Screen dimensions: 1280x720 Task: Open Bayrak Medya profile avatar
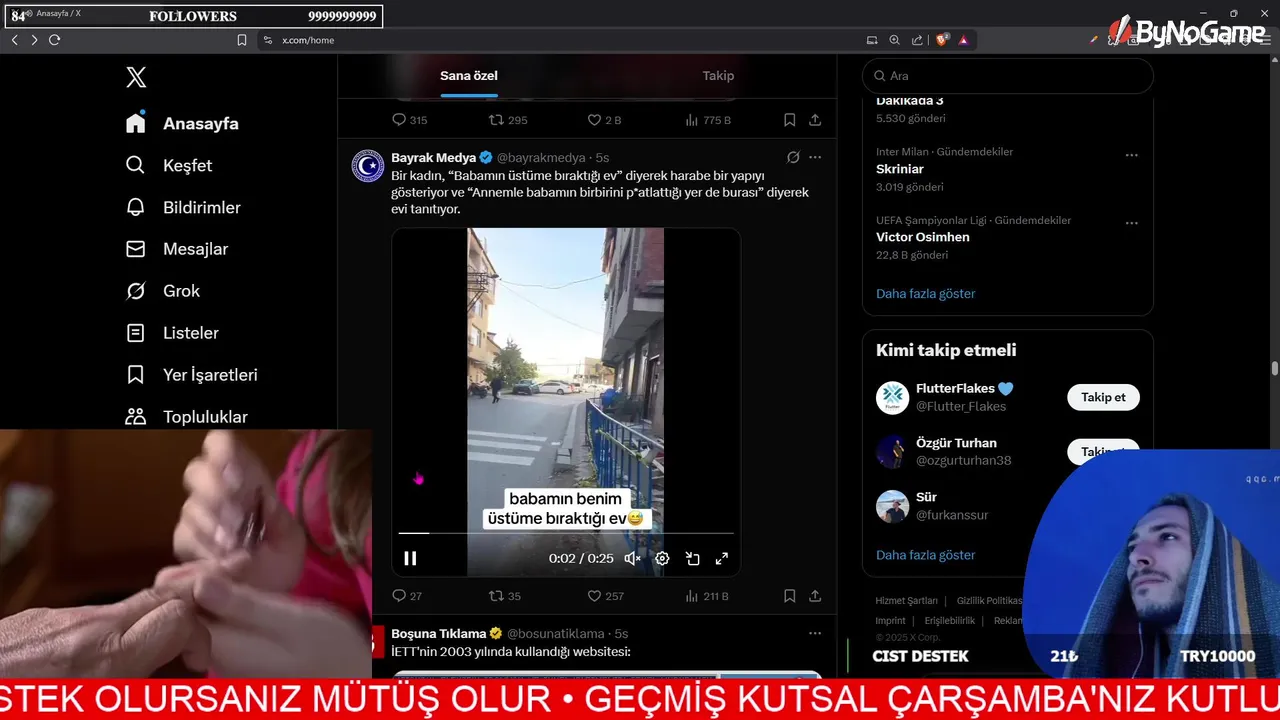pyautogui.click(x=368, y=166)
